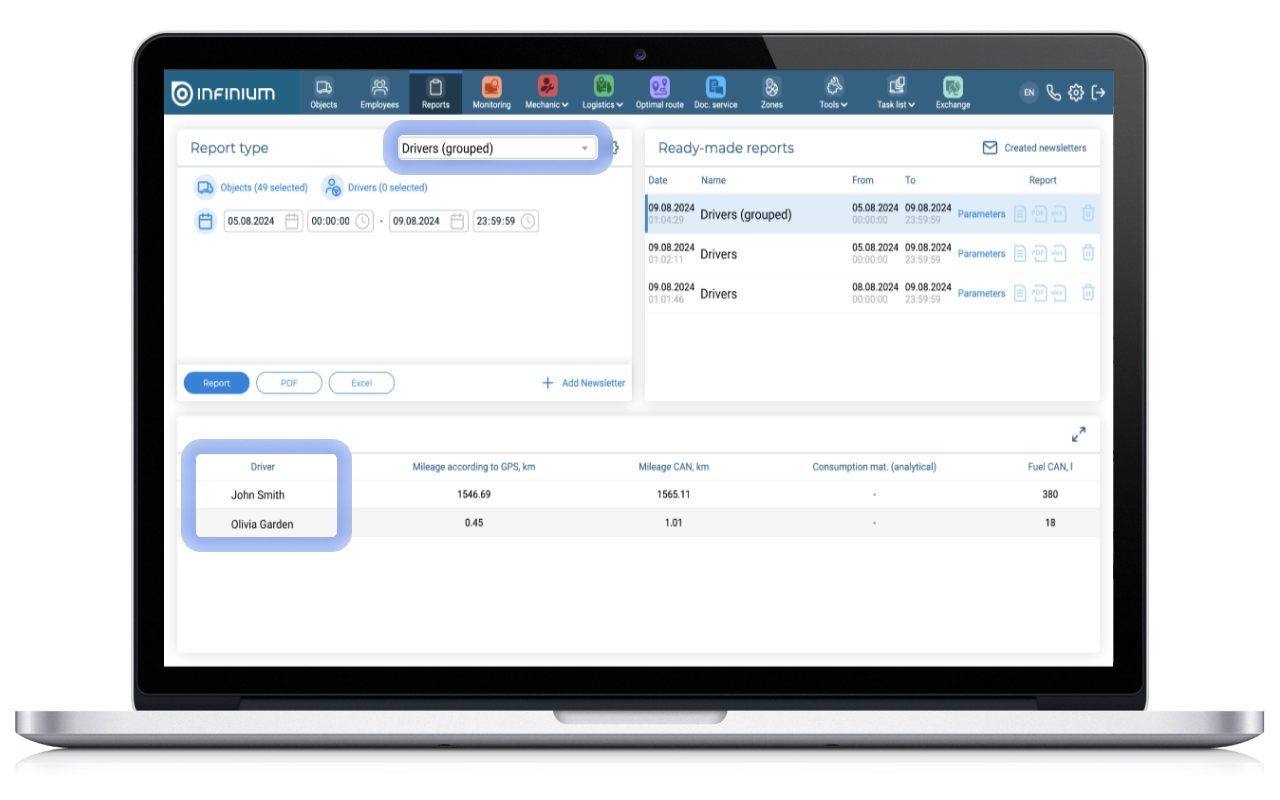Go to the Employees tab
The image size is (1280, 800).
379,92
